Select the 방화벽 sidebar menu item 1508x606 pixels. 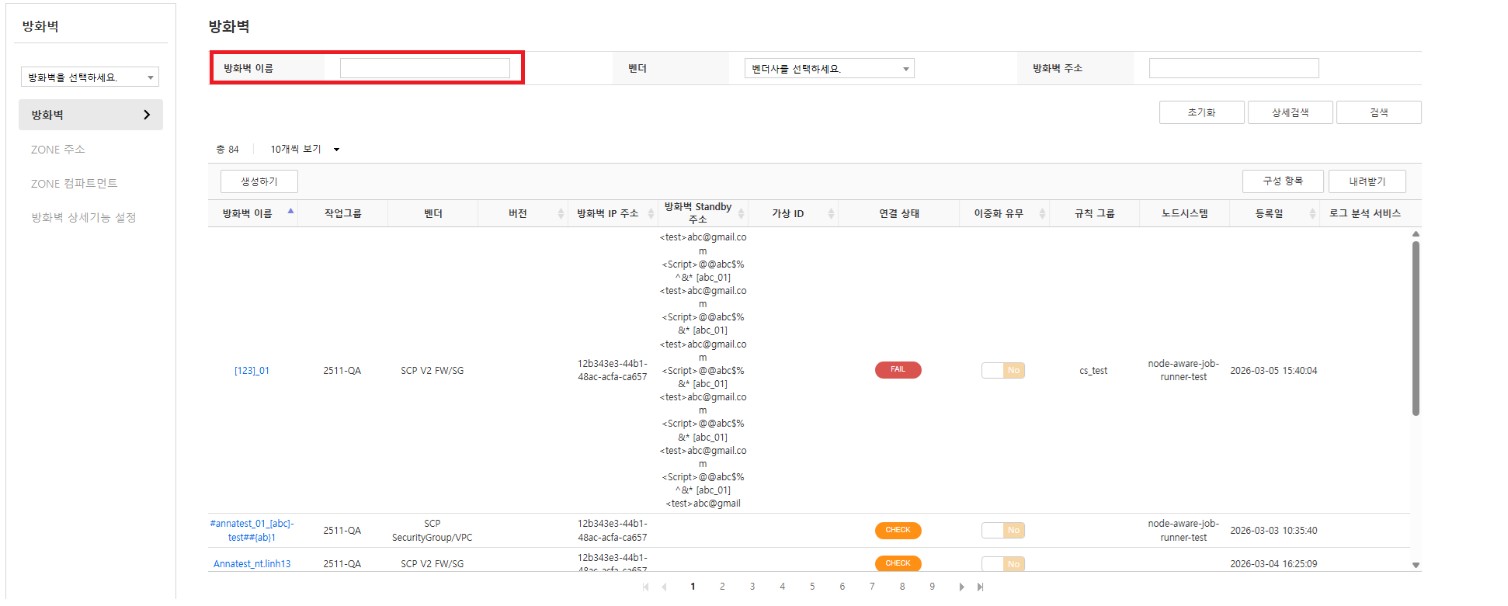pos(90,115)
